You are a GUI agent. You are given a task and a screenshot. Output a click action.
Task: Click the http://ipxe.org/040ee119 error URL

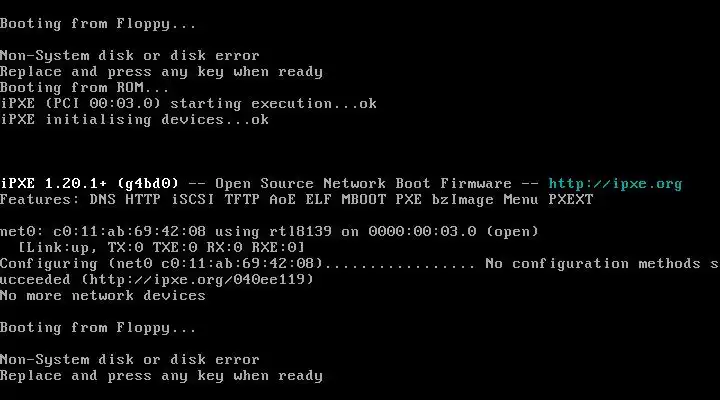coord(197,279)
